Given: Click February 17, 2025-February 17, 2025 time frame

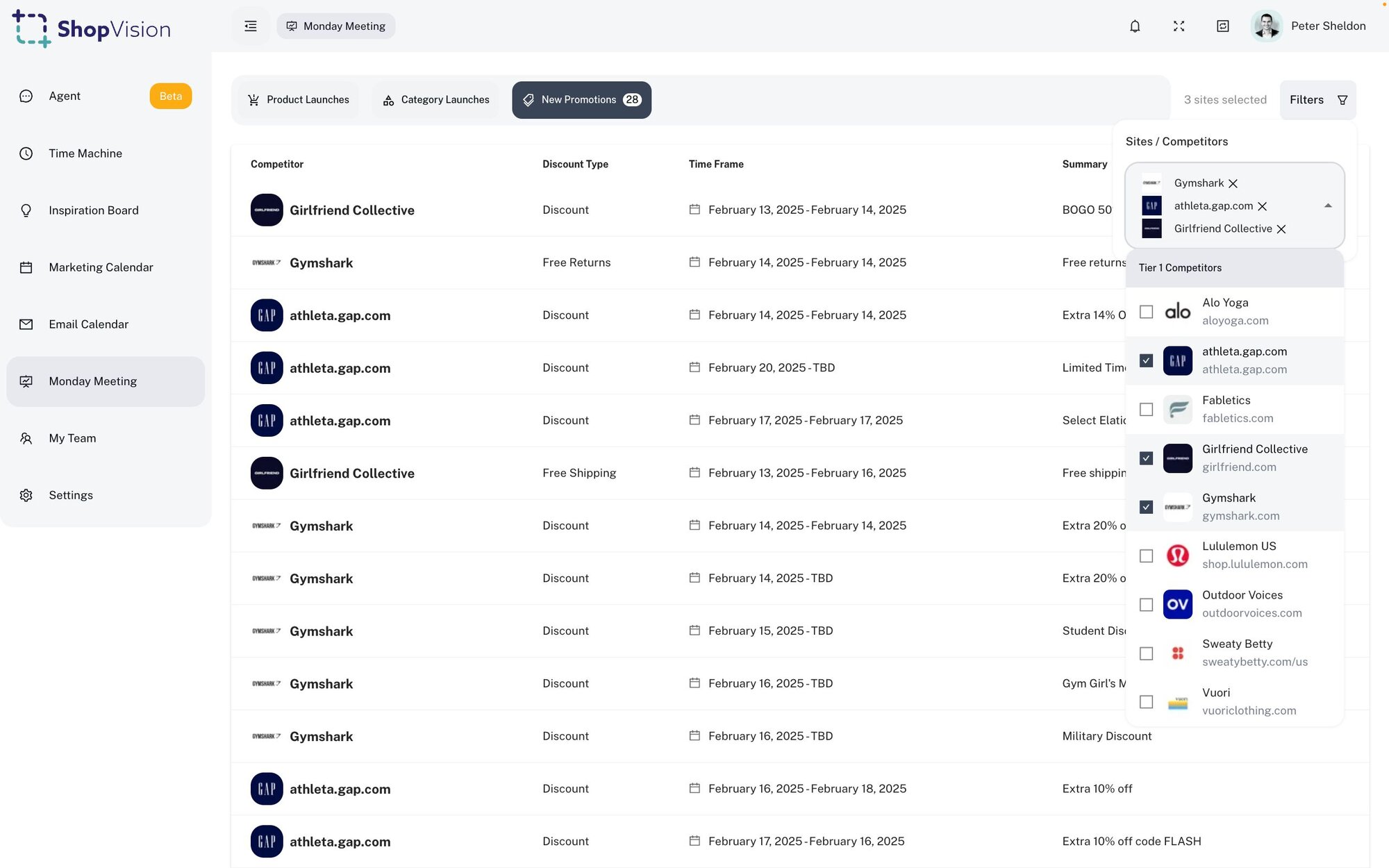Looking at the screenshot, I should 805,420.
